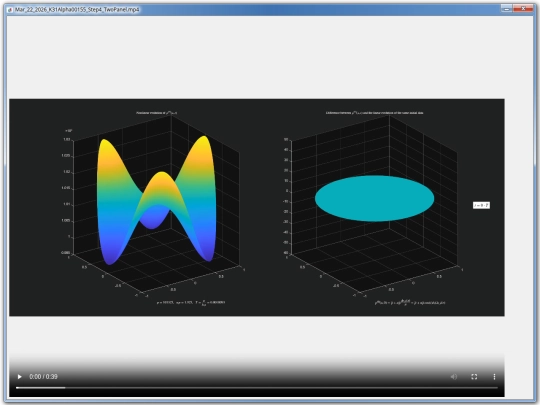Click the video progress bar
The height and width of the screenshot is (405, 540).
click(x=257, y=388)
